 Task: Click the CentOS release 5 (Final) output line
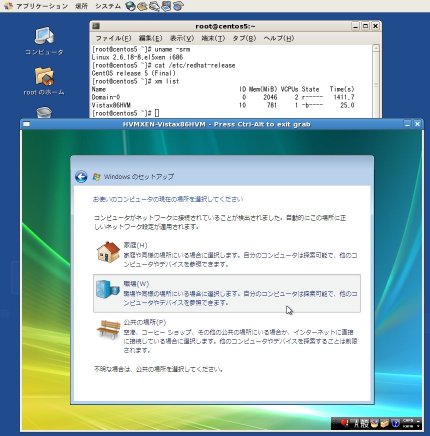[x=134, y=73]
